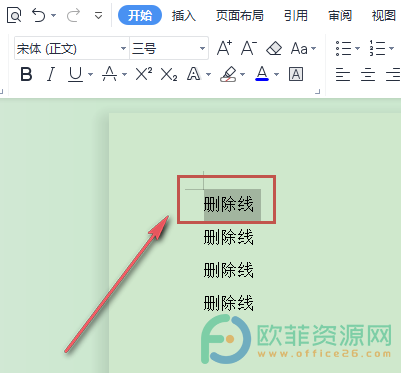This screenshot has width=401, height=373.
Task: Expand the underline style dropdown arrow
Action: [x=90, y=74]
